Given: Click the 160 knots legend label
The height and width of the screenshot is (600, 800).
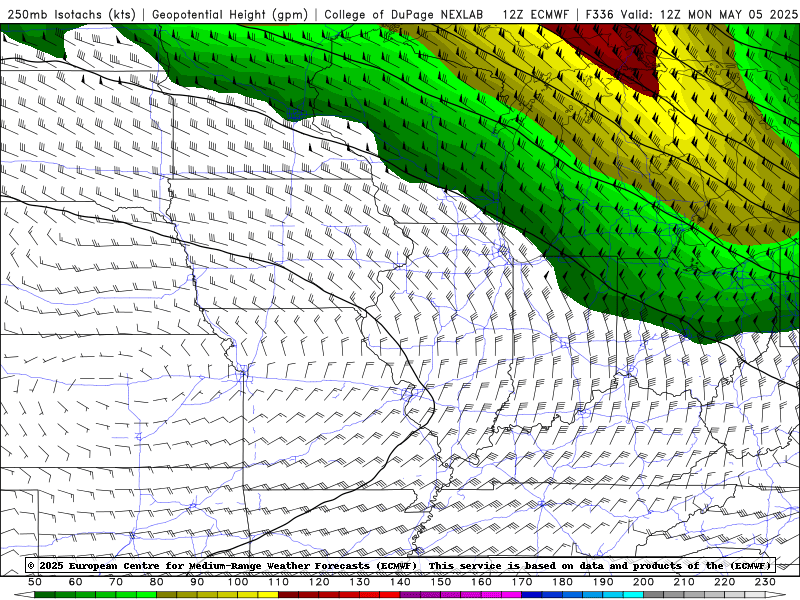Looking at the screenshot, I should pyautogui.click(x=481, y=582).
